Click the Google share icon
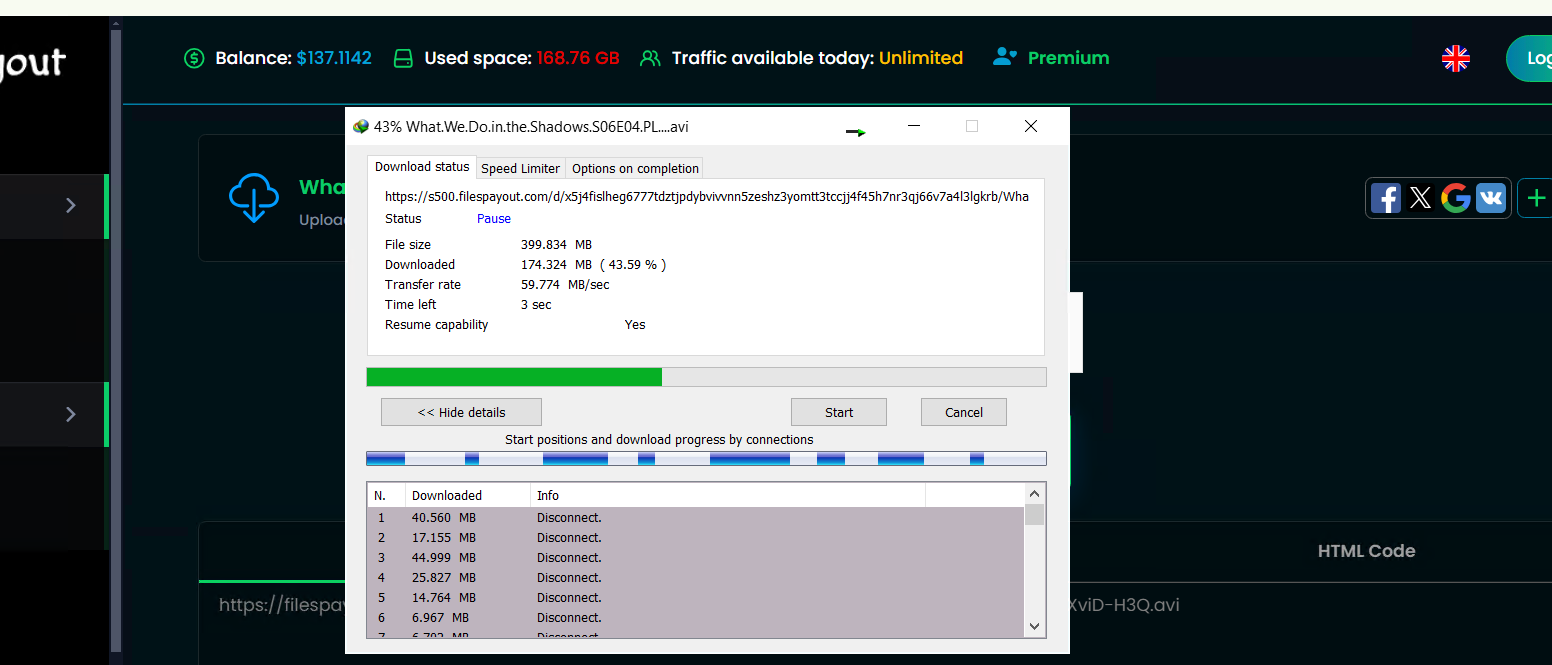Screen dimensions: 1552x665 click(x=1455, y=198)
